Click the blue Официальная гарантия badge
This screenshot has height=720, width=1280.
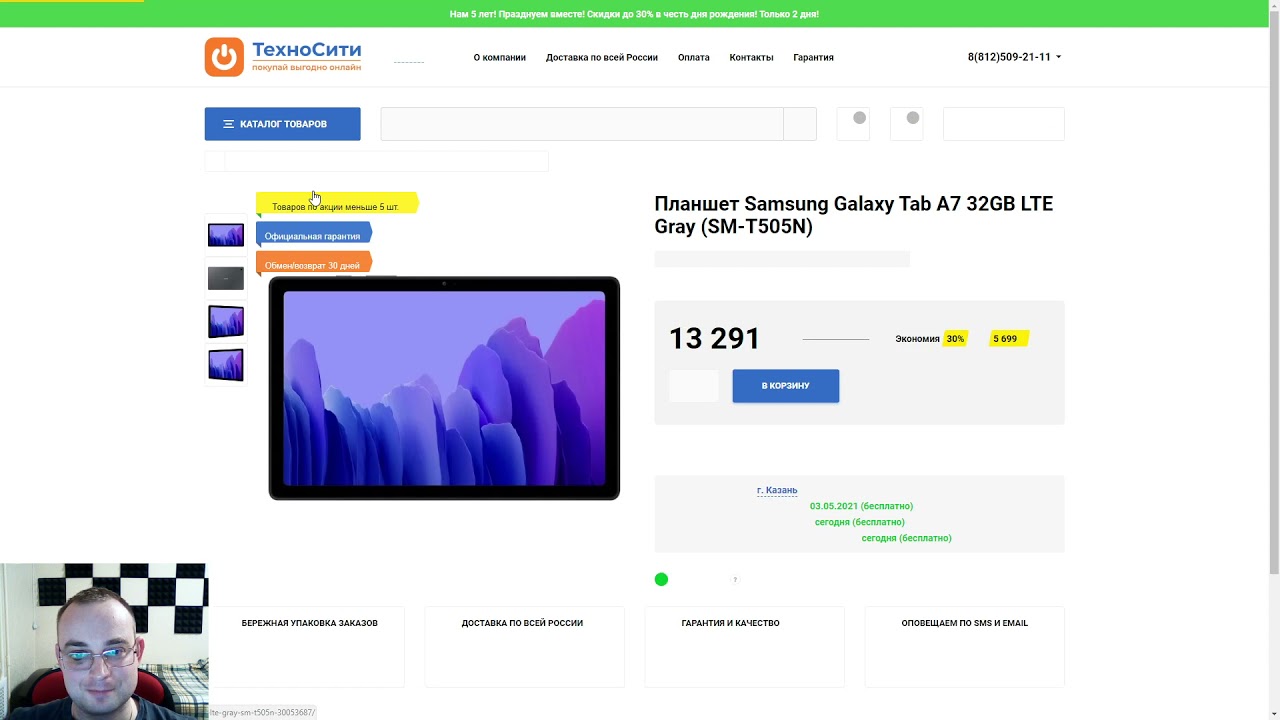pos(313,235)
